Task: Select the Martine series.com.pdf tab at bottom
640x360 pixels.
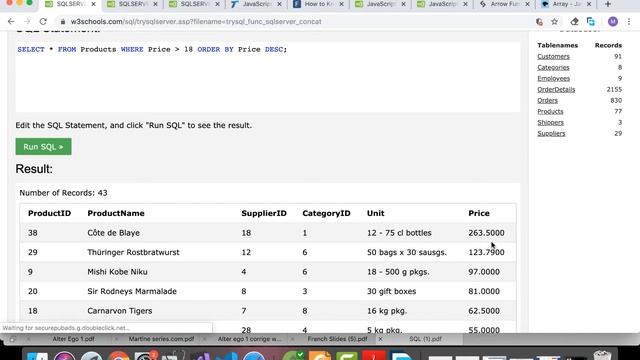Action: click(161, 339)
